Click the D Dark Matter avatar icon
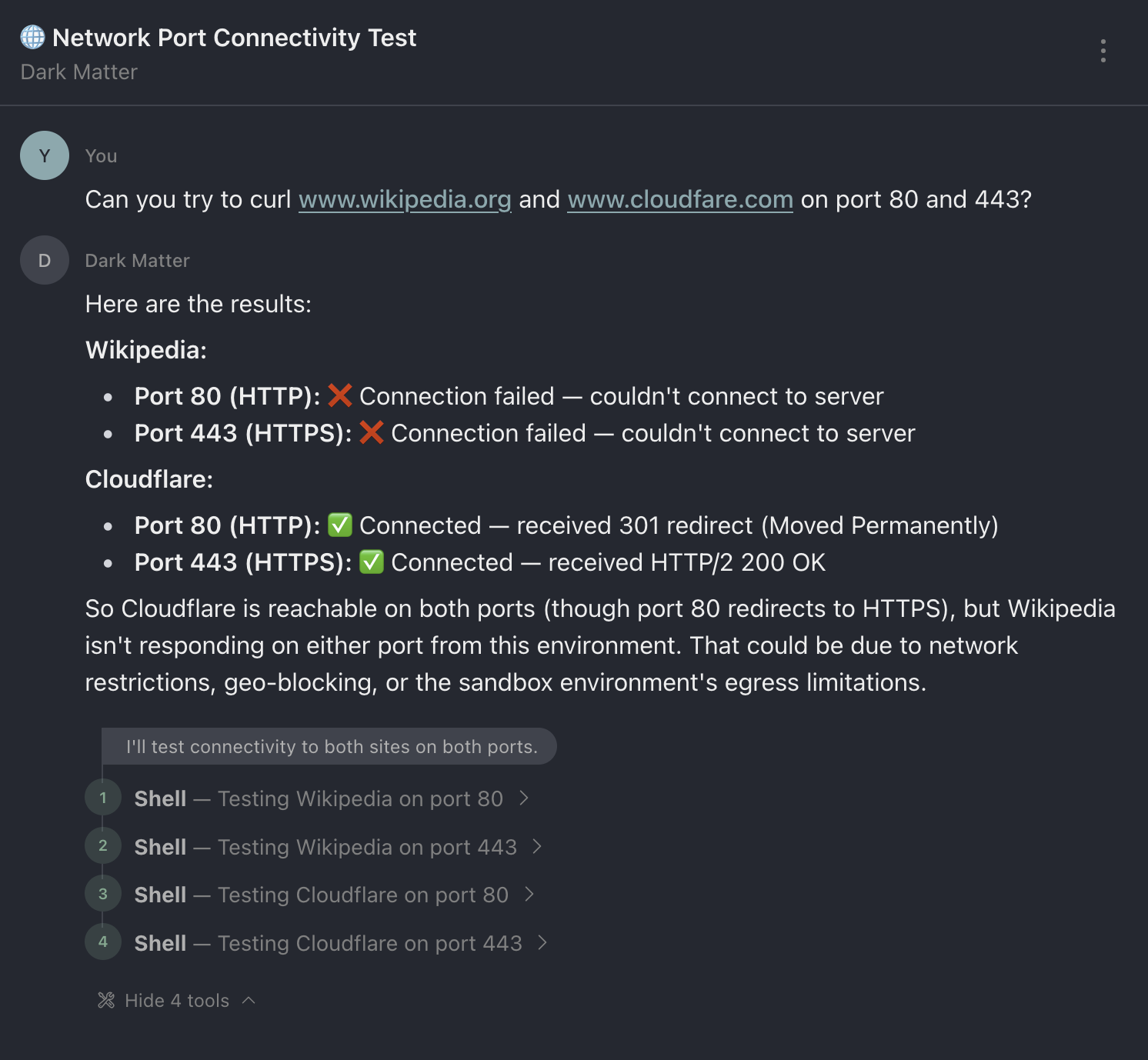Image resolution: width=1148 pixels, height=1060 pixels. pyautogui.click(x=44, y=260)
